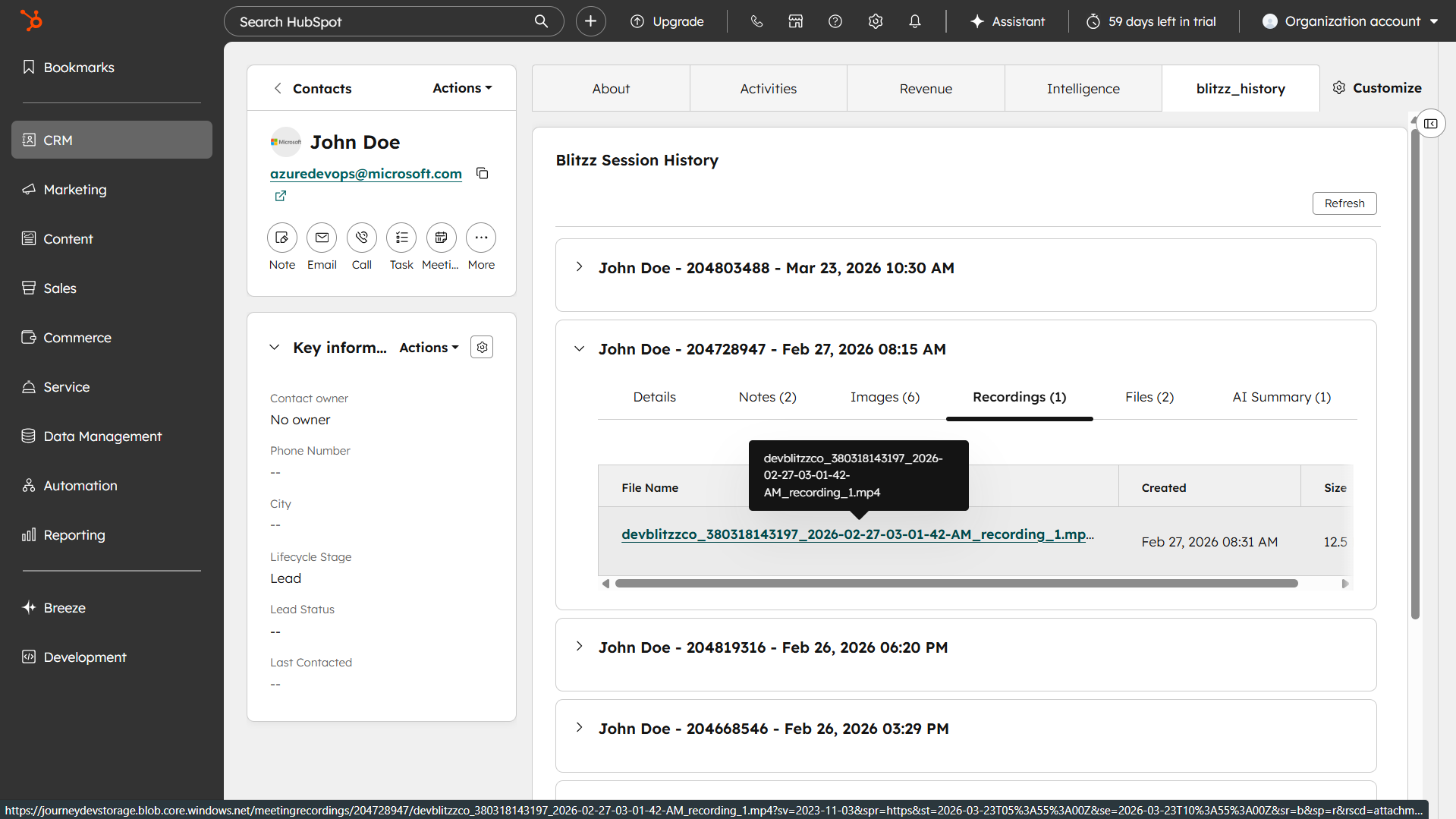1456x819 pixels.
Task: Open CRM in the sidebar
Action: pyautogui.click(x=112, y=140)
